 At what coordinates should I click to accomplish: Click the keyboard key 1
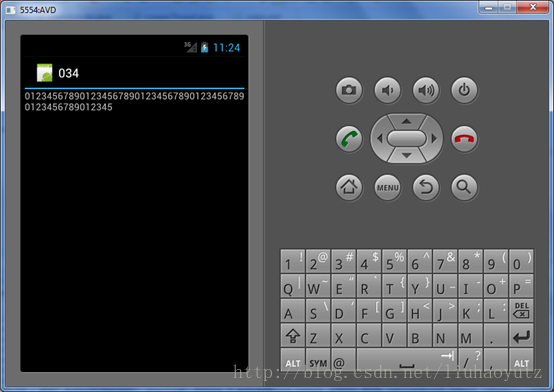292,261
